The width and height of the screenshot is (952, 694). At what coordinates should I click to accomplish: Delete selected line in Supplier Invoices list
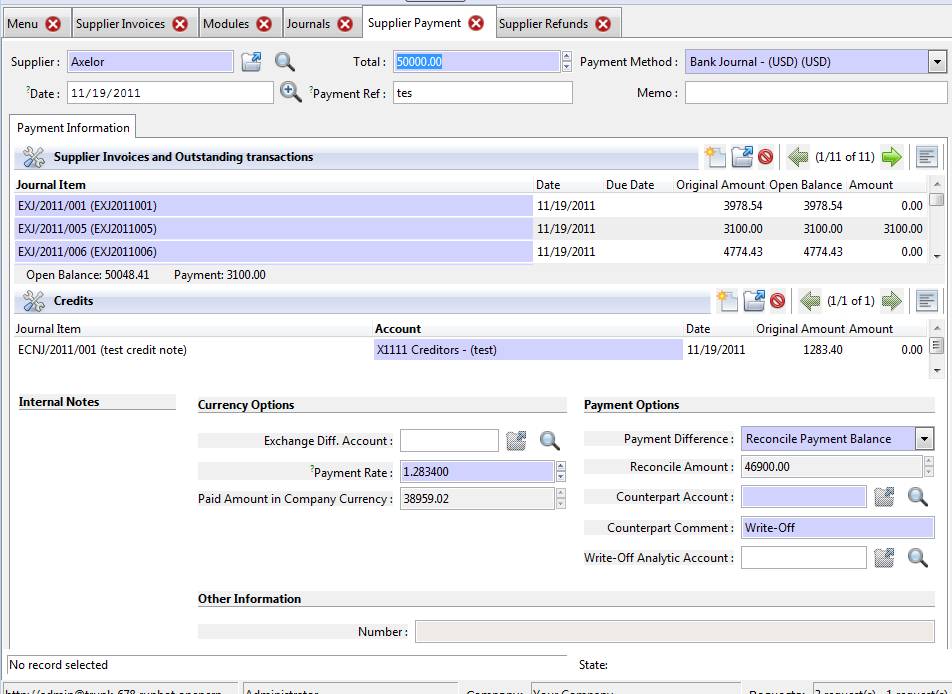[766, 157]
